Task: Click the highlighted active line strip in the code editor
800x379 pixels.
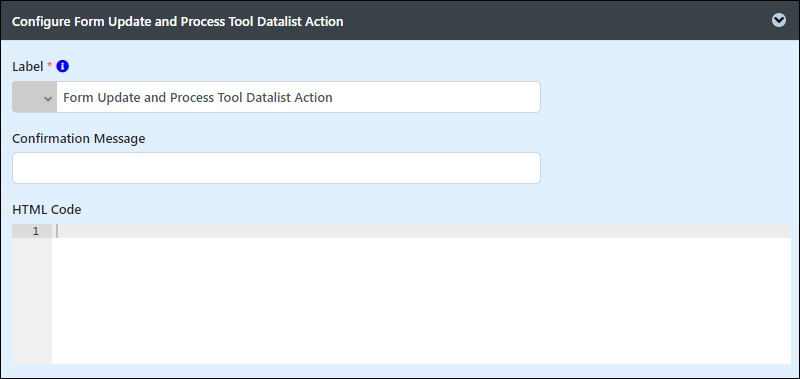Action: pyautogui.click(x=421, y=231)
